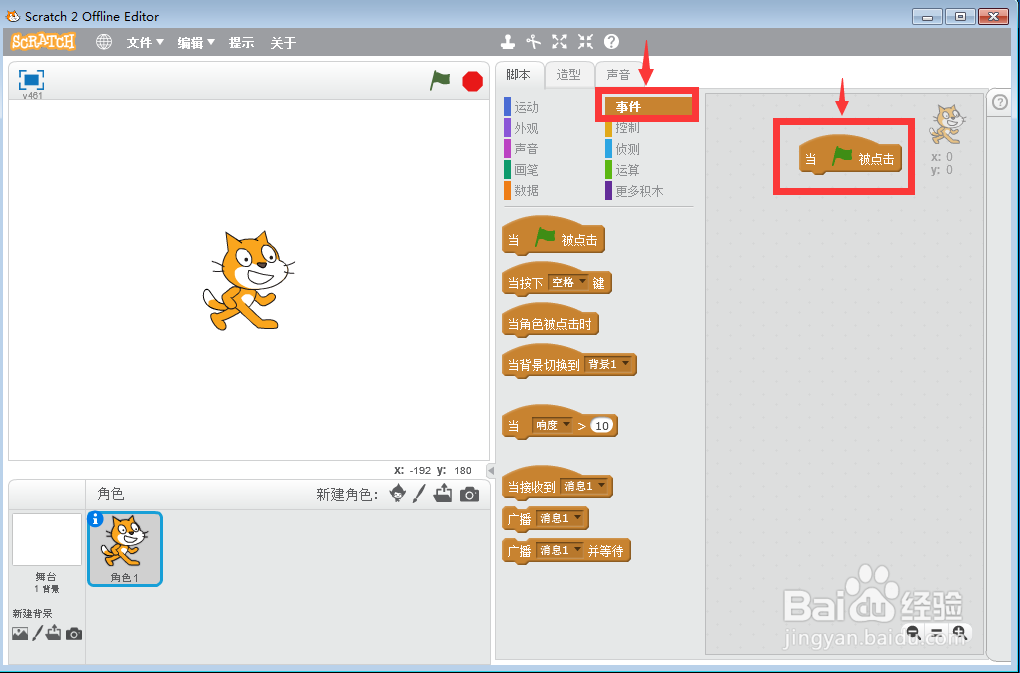Switch to the 造型 tab
1020x673 pixels.
[569, 75]
